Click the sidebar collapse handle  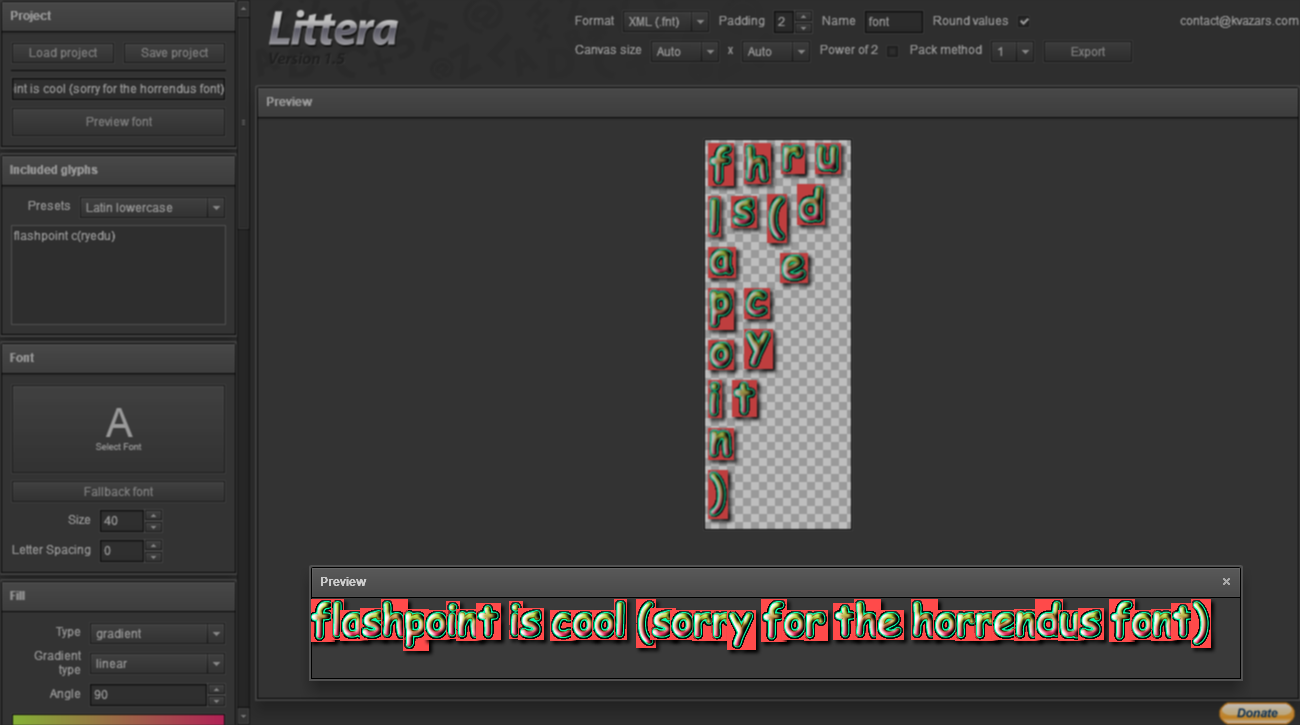244,123
